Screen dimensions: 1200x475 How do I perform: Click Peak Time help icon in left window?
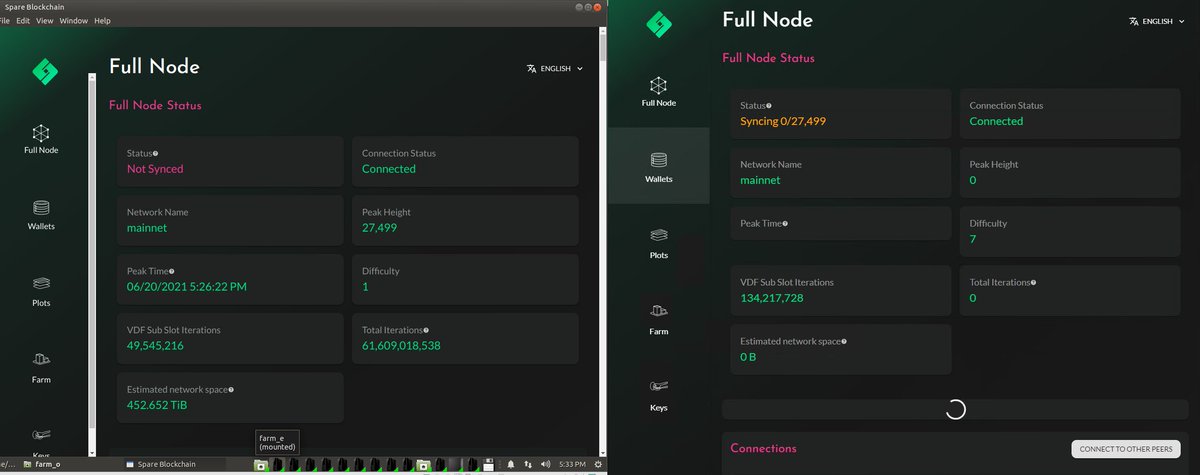coord(173,271)
